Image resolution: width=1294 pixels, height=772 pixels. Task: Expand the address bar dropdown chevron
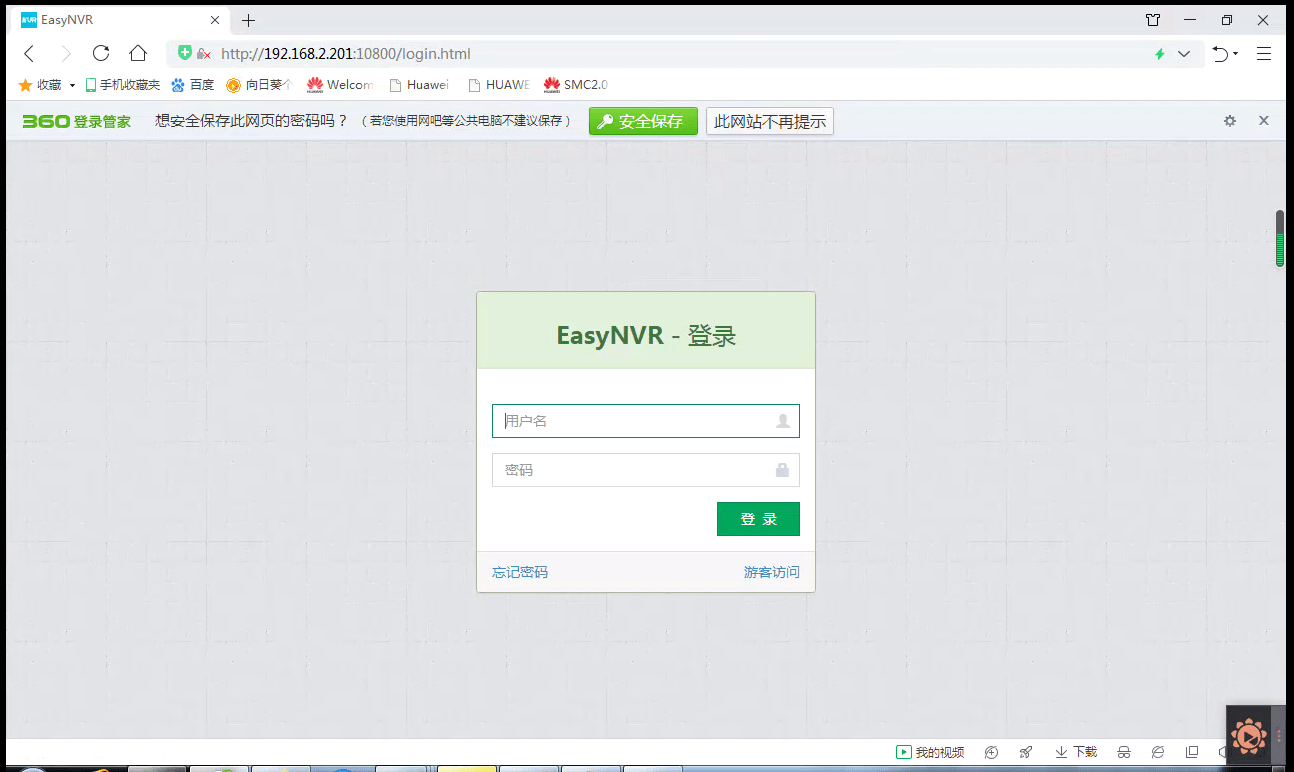click(x=1184, y=54)
